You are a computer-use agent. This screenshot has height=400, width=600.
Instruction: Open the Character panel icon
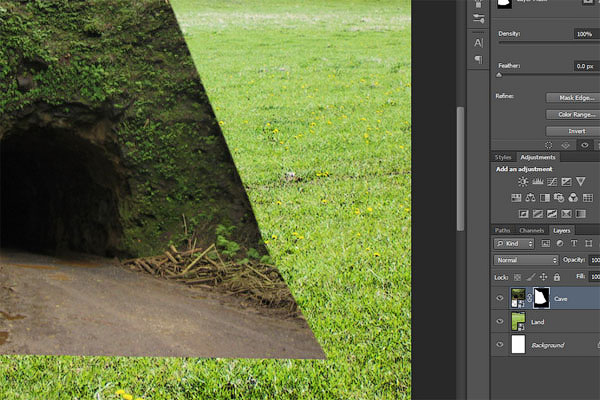(478, 43)
